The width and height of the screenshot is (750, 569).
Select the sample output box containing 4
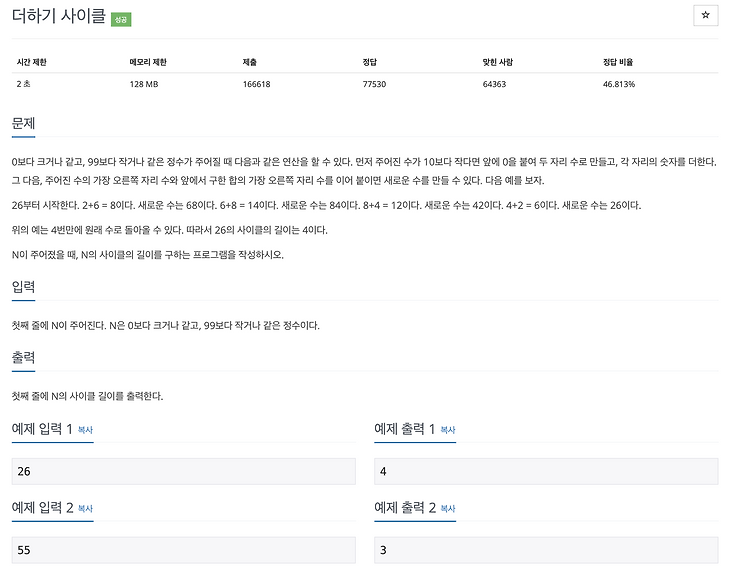coord(546,471)
